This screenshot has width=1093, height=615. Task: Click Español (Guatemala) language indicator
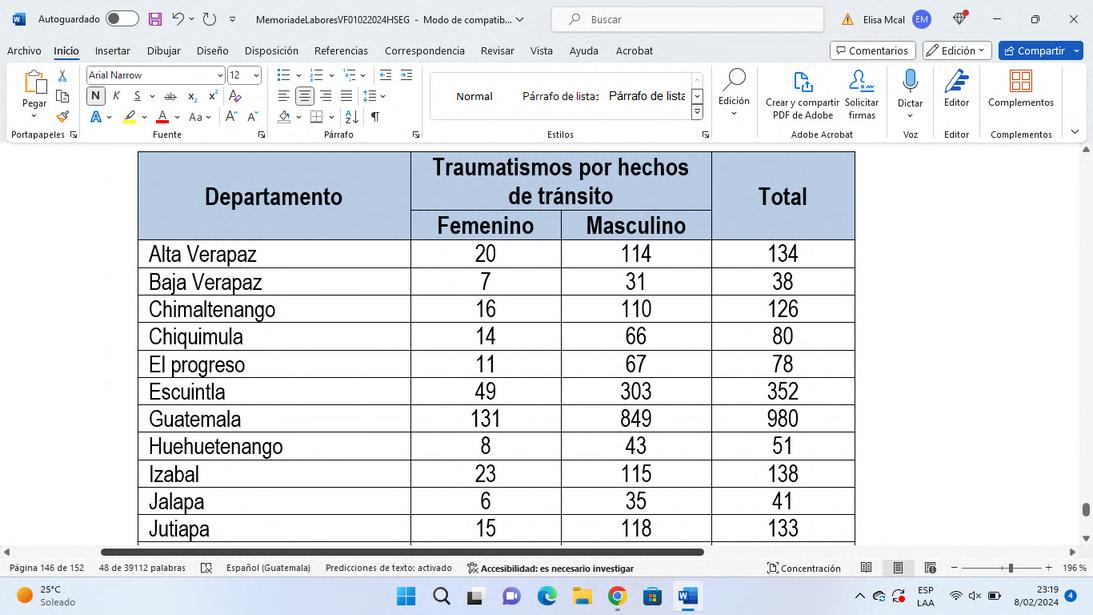(x=268, y=568)
